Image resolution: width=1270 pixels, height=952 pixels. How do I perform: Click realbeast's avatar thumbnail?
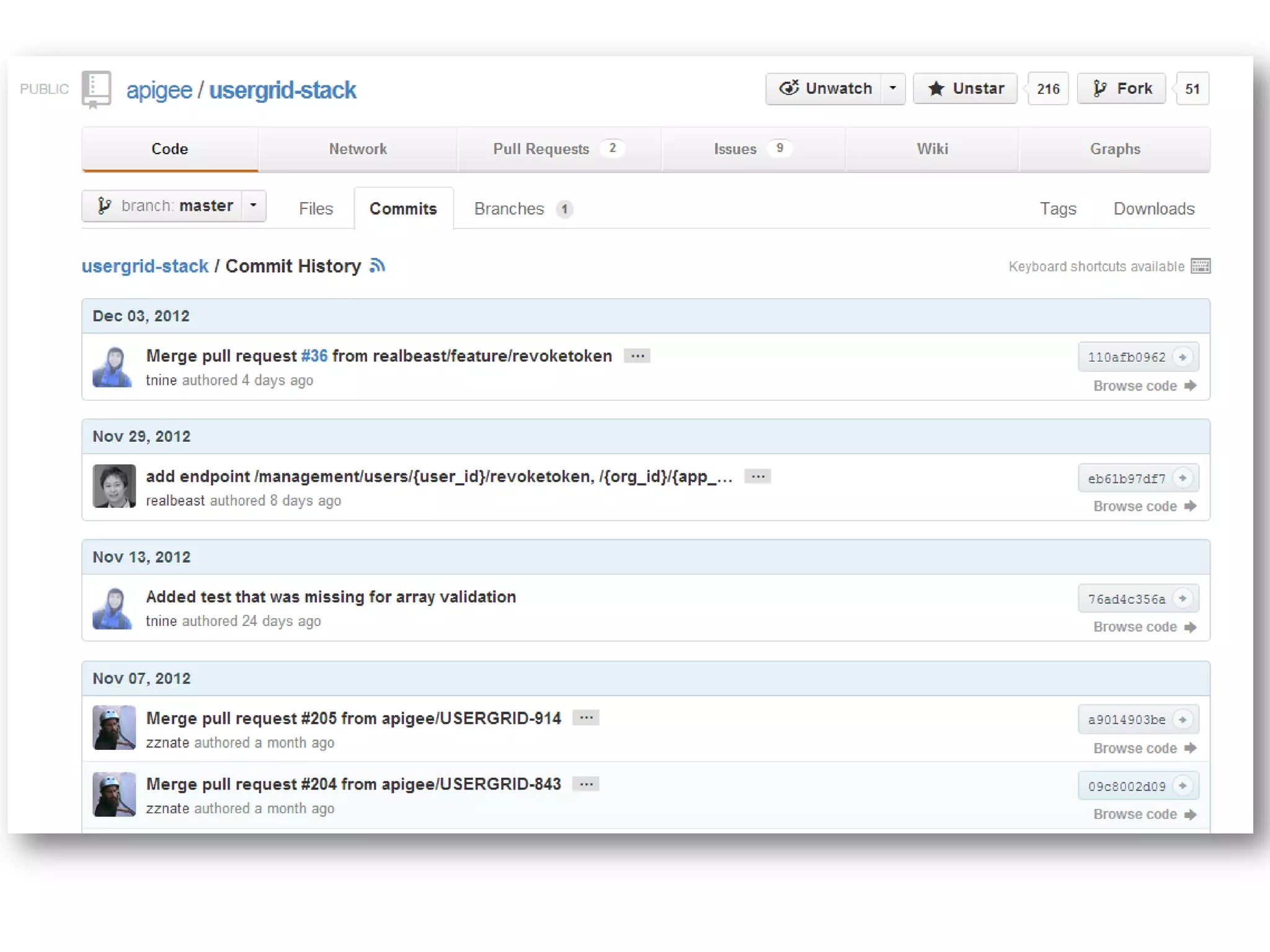point(114,487)
